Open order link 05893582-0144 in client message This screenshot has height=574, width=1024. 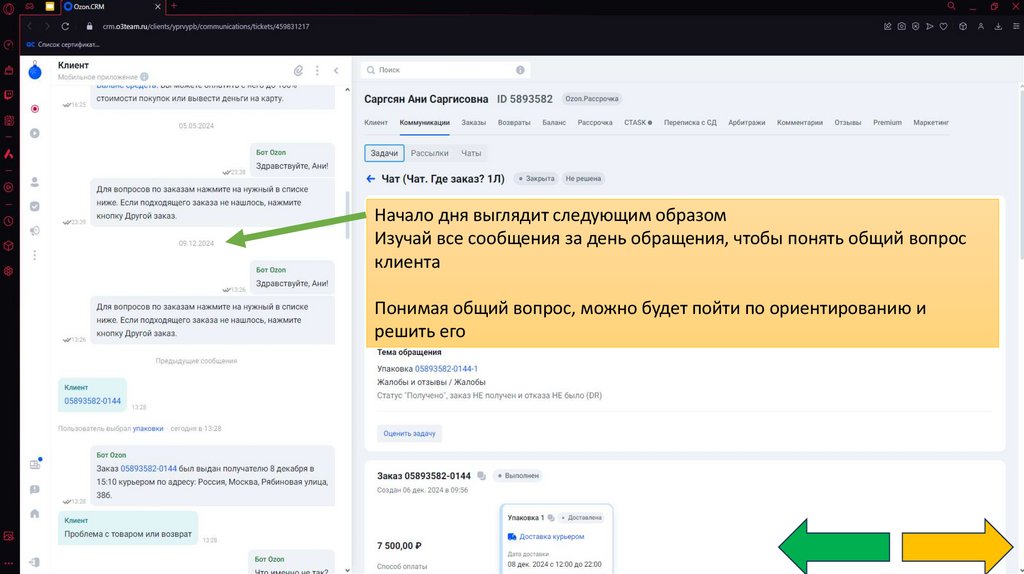92,401
